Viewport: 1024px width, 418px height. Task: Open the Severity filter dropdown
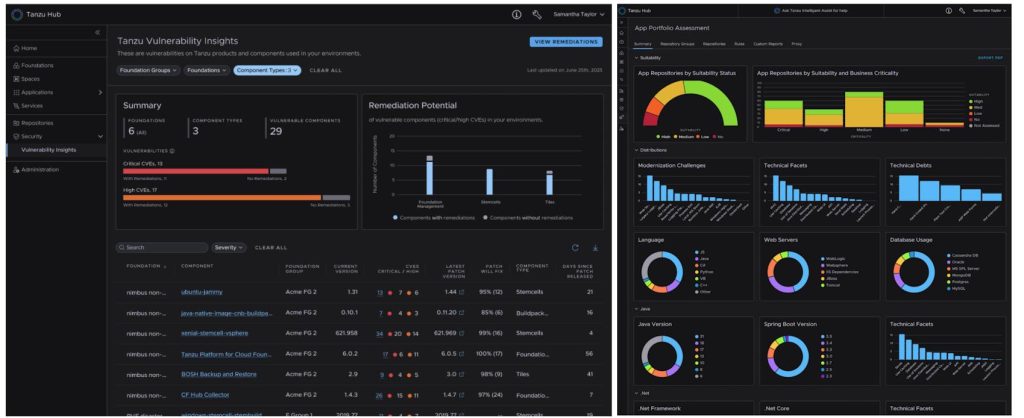click(229, 248)
